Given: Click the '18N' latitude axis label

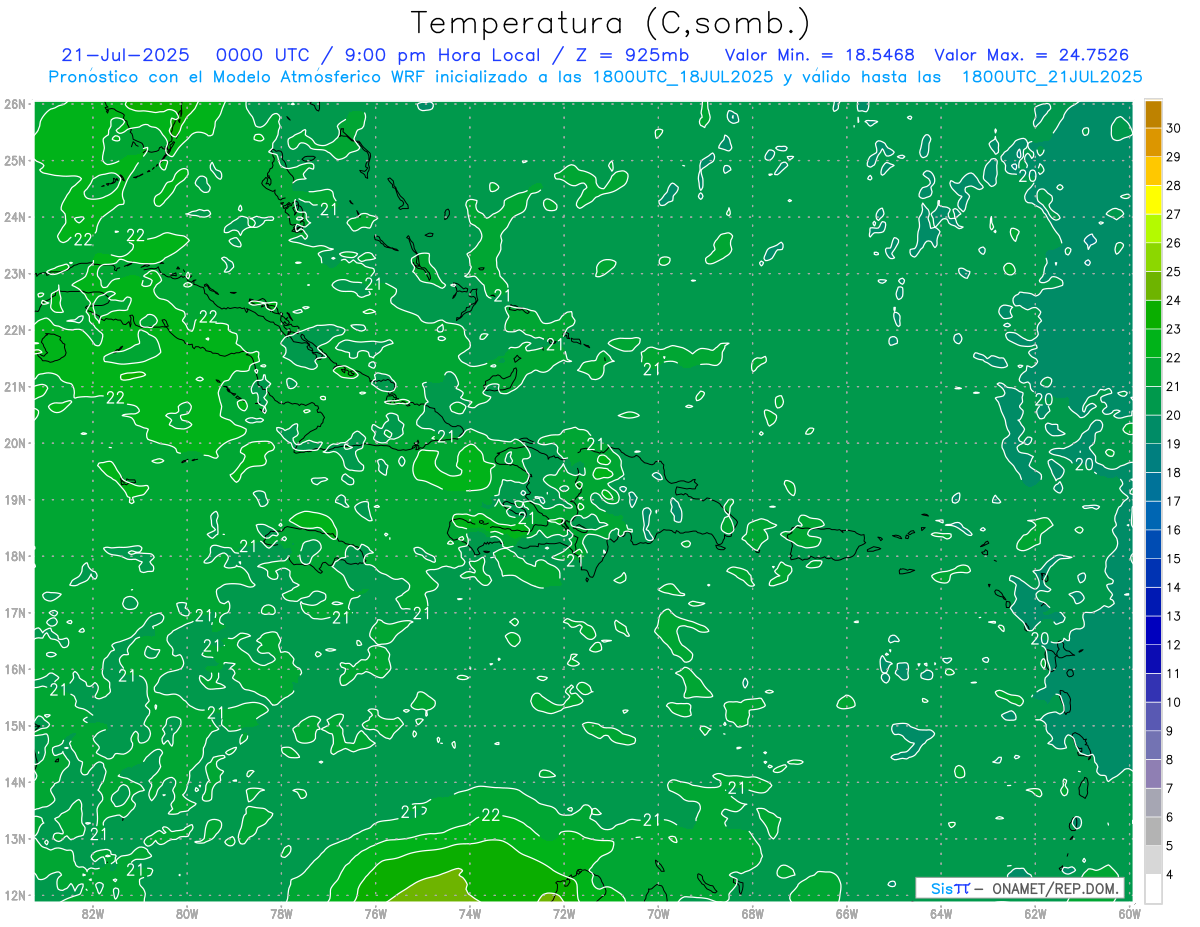Looking at the screenshot, I should pyautogui.click(x=14, y=556).
